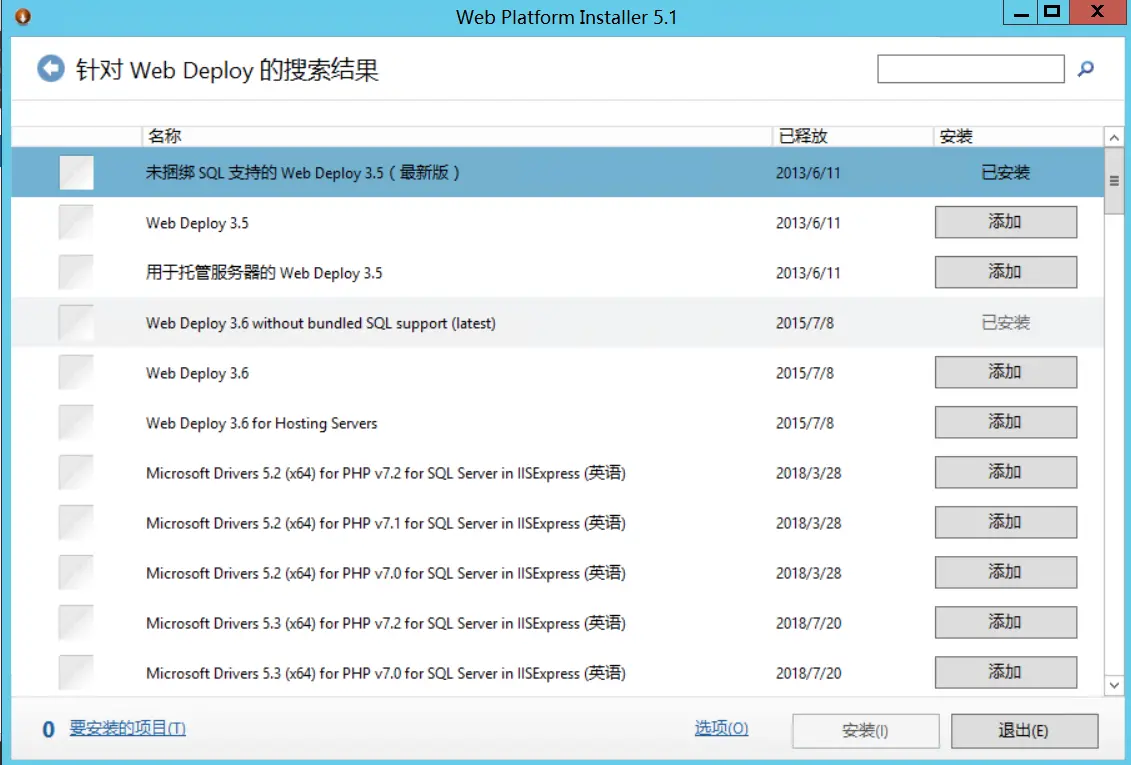
Task: Click the vertical scrollbar thumb
Action: (1114, 181)
